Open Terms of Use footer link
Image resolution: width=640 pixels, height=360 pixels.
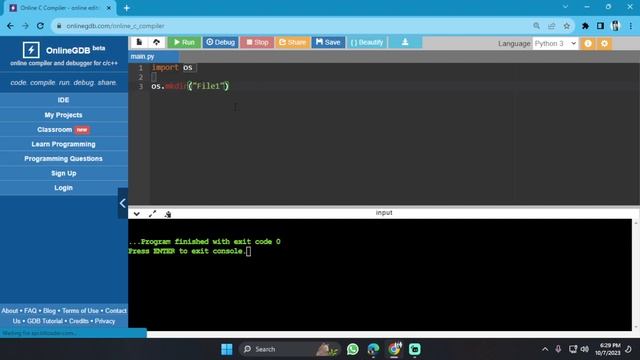[80, 311]
